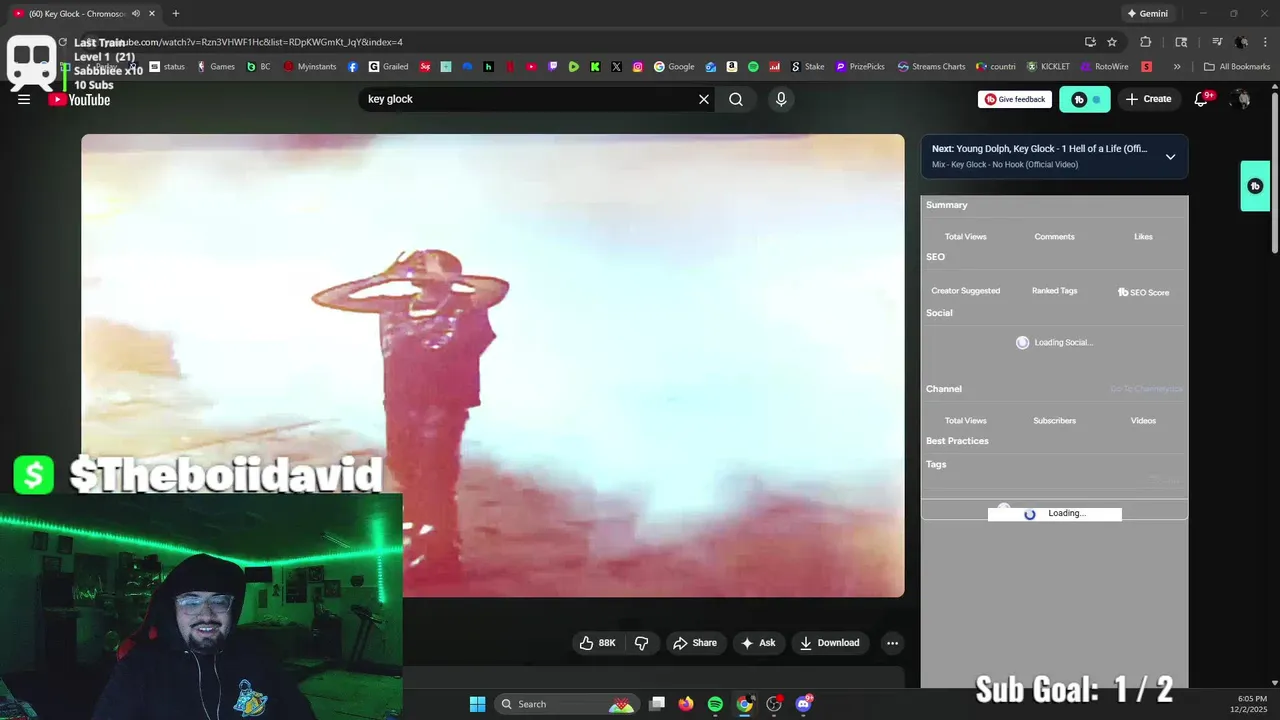Go to the YouTube home logo
The height and width of the screenshot is (720, 1280).
coord(80,99)
